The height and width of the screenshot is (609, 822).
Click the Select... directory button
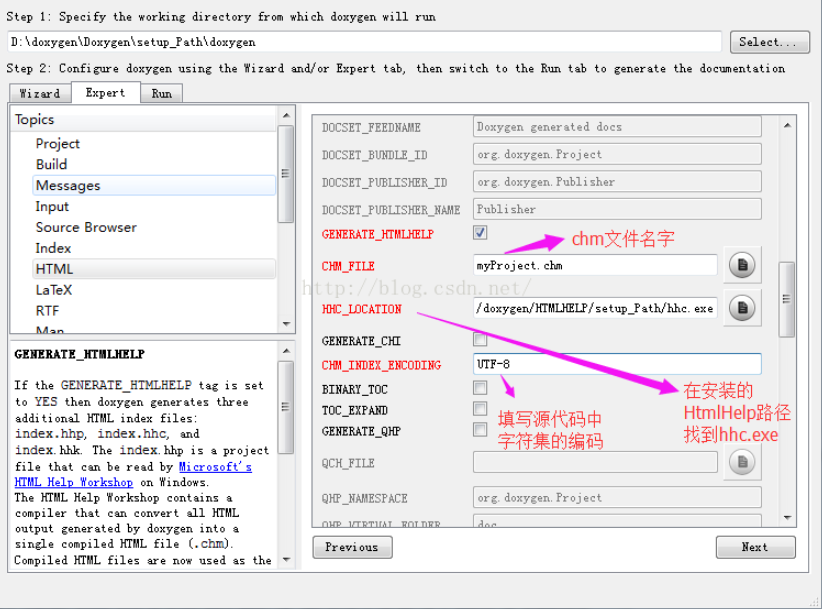770,42
